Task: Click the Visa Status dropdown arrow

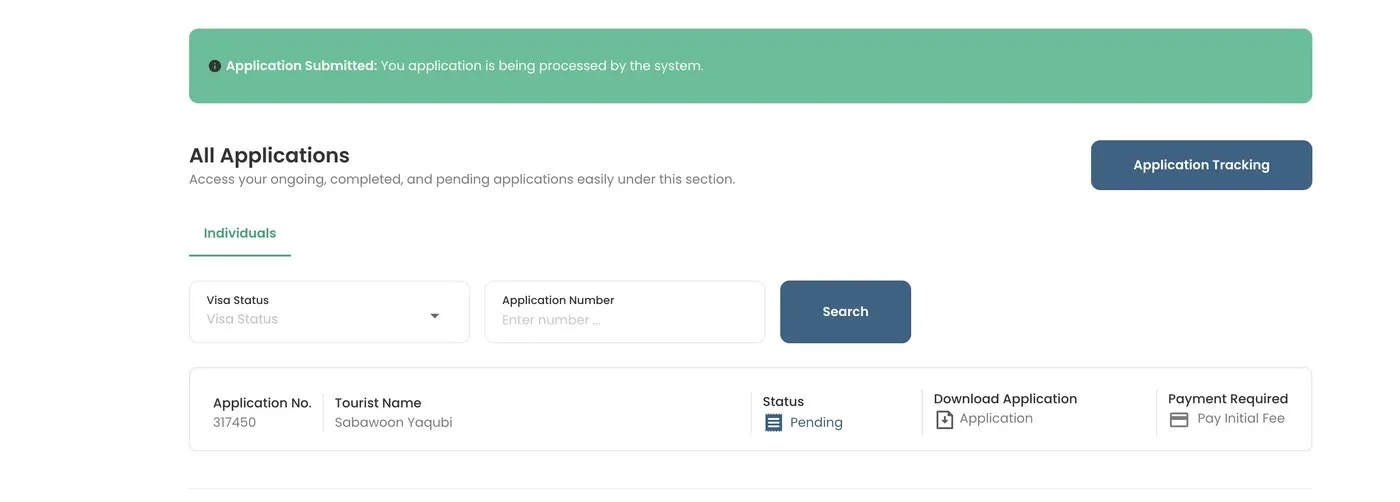Action: (x=435, y=316)
